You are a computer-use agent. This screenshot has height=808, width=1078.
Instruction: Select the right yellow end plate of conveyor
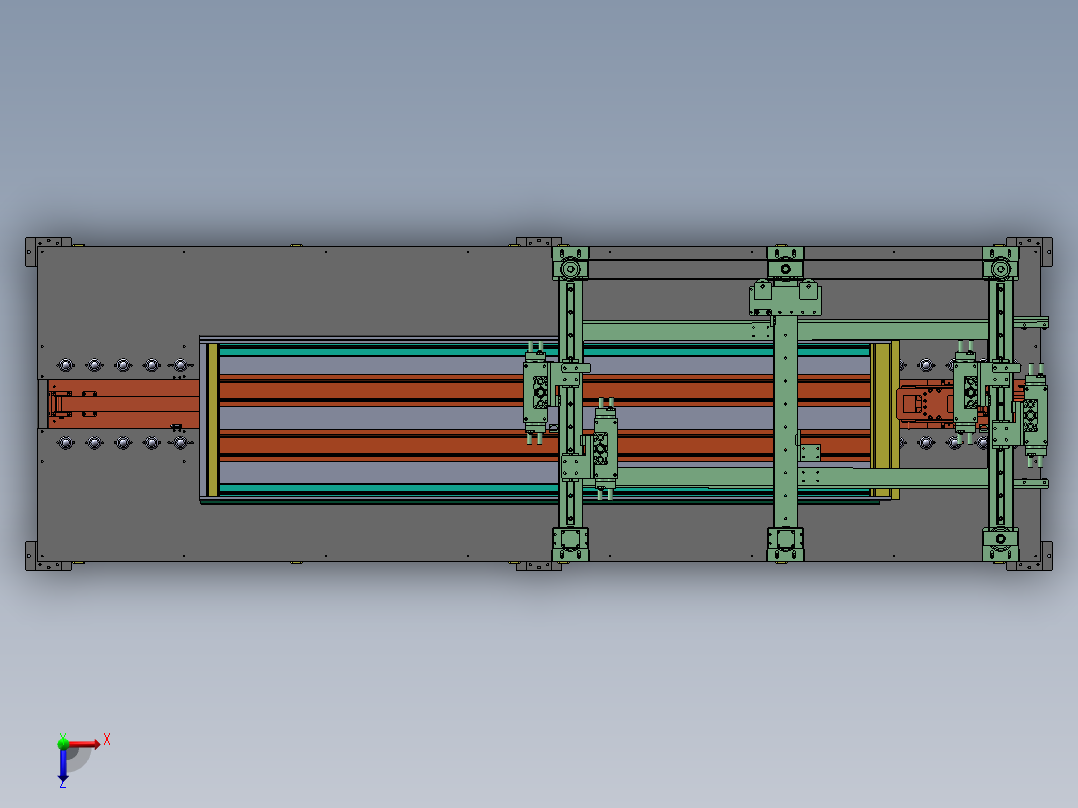tap(886, 419)
